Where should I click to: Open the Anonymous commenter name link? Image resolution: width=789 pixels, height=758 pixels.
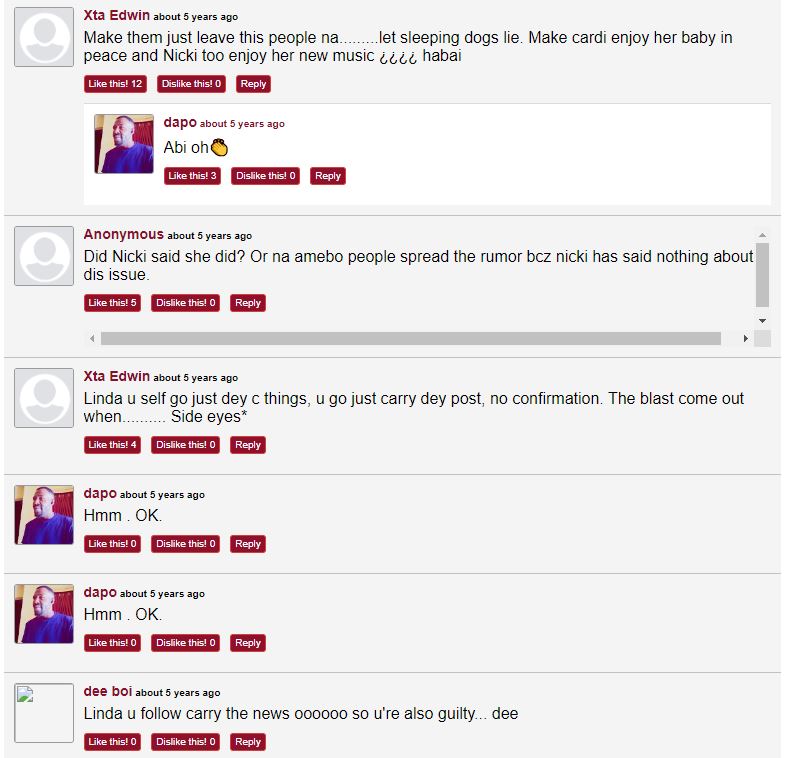(124, 235)
